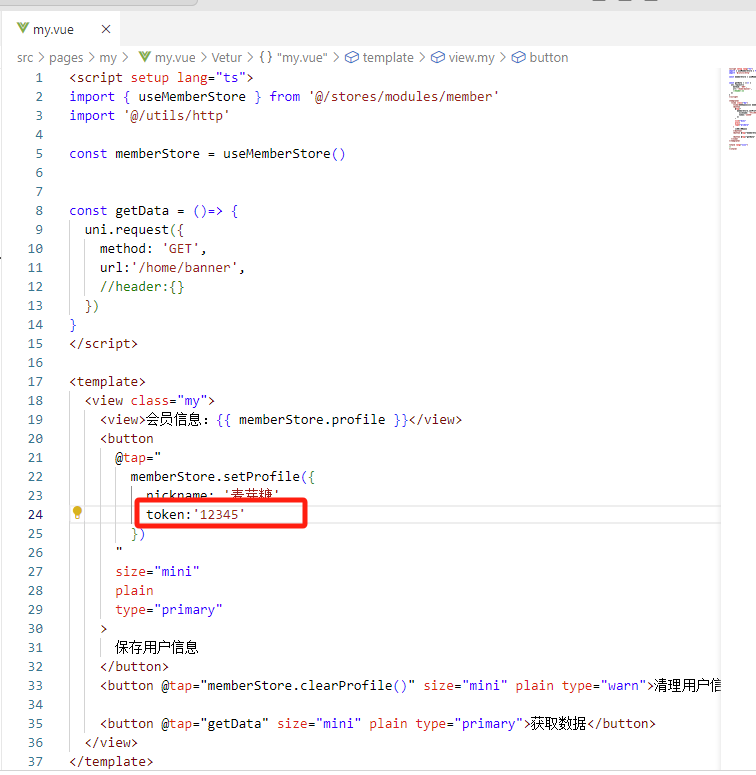756x775 pixels.
Task: Click the minimap code overview
Action: pos(741,109)
